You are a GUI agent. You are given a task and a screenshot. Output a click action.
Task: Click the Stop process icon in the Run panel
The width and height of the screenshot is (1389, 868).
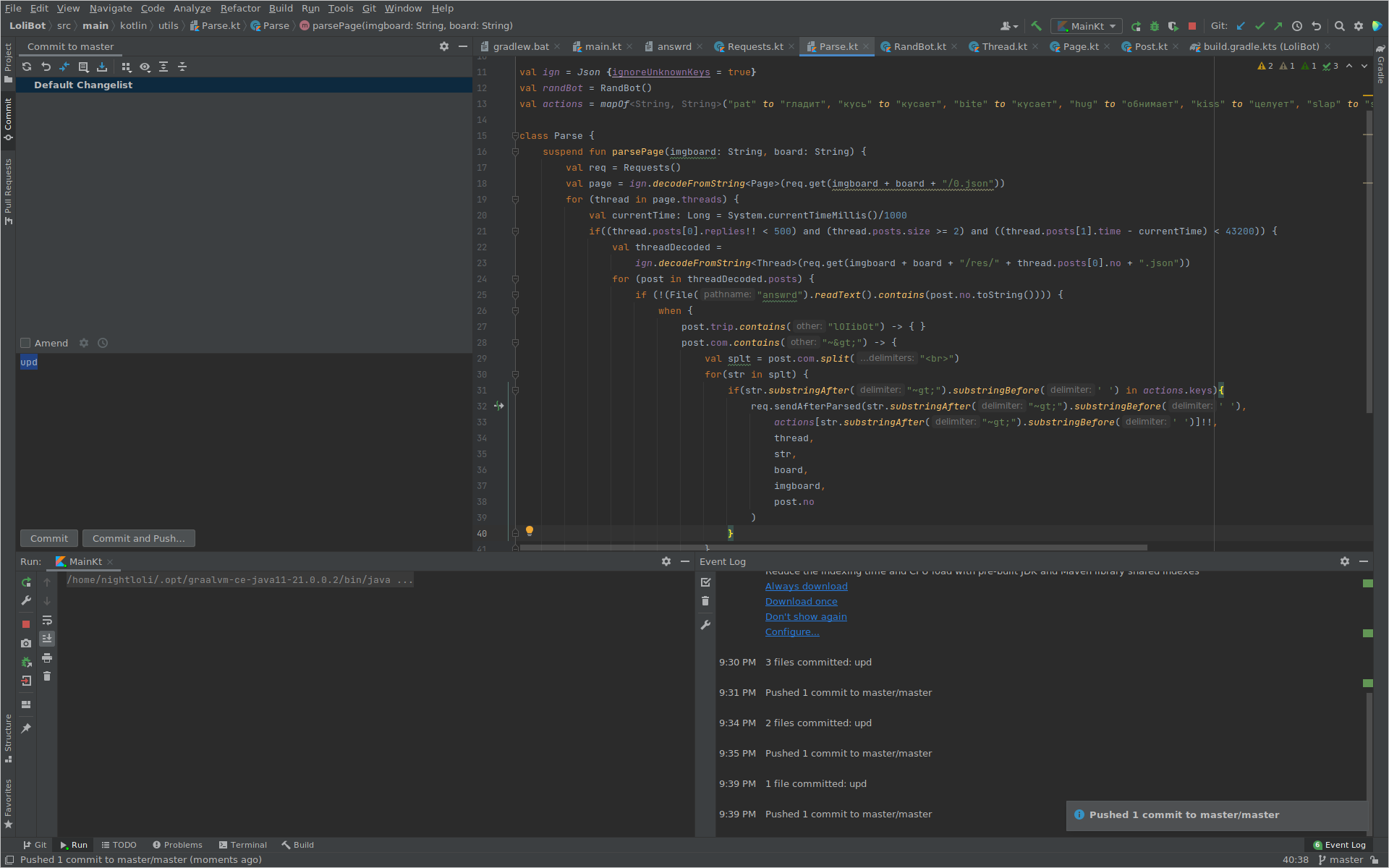(26, 624)
